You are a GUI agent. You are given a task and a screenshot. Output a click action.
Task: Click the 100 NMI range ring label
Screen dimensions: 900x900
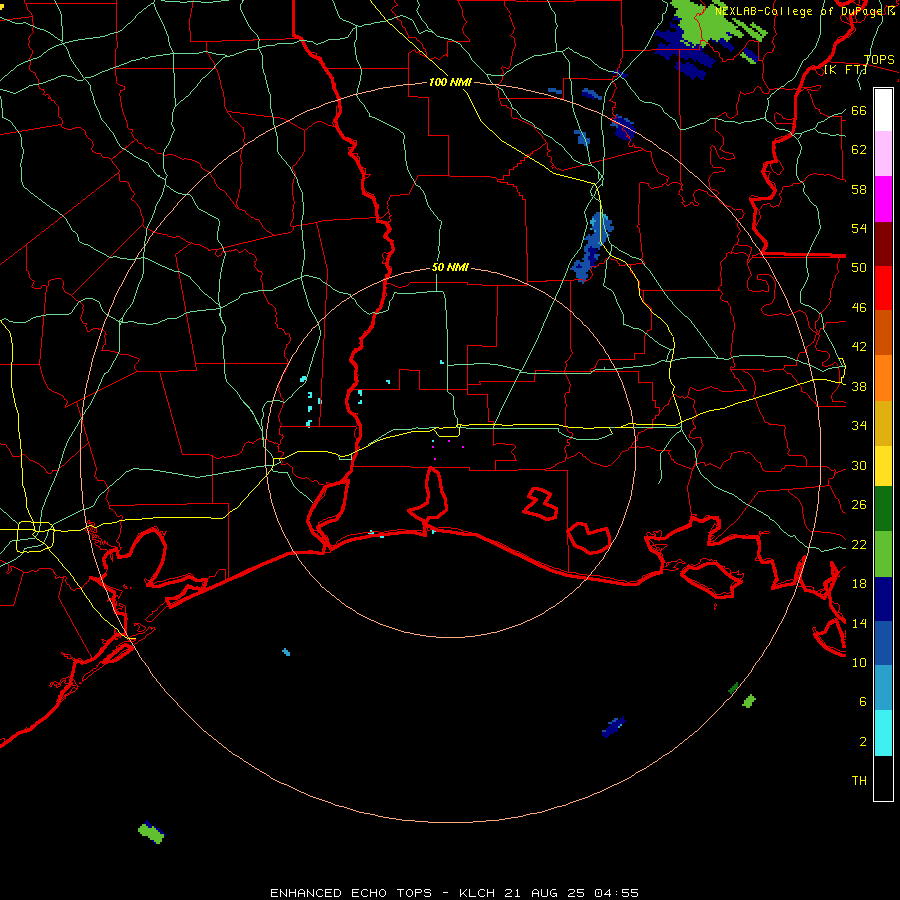click(450, 82)
